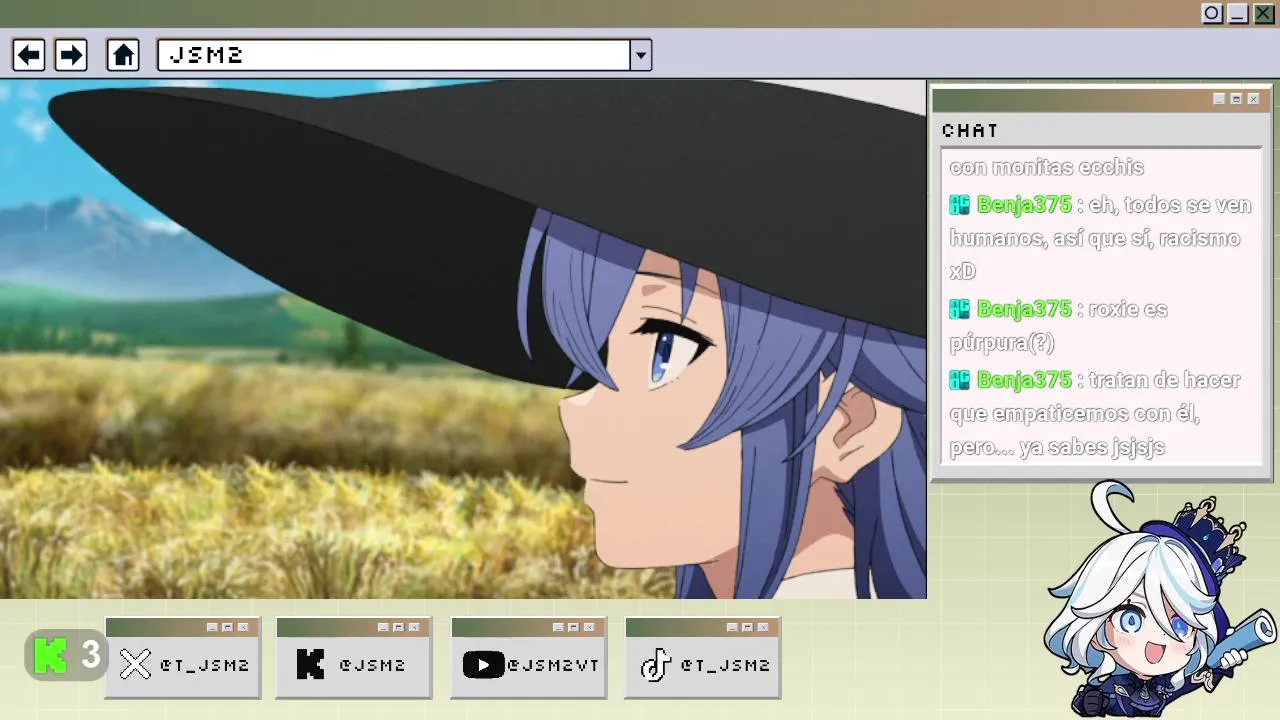Click the username Benja375 before "eh, todos"
The height and width of the screenshot is (720, 1280).
coord(1024,205)
